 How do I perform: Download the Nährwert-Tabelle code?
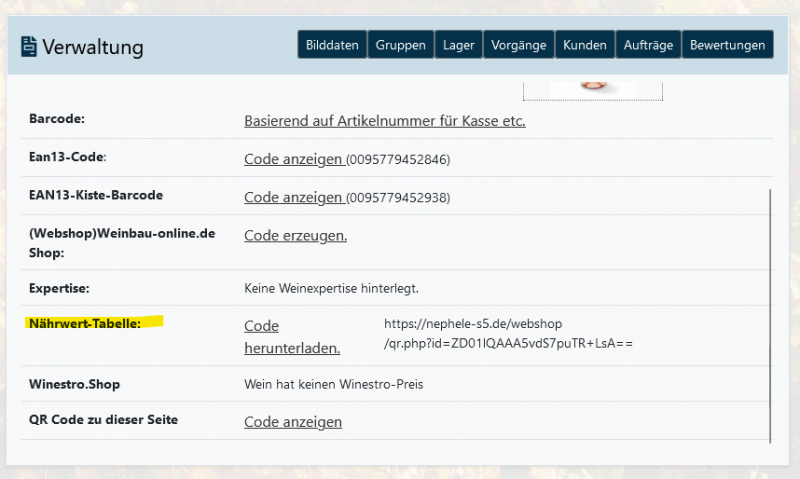(x=291, y=337)
